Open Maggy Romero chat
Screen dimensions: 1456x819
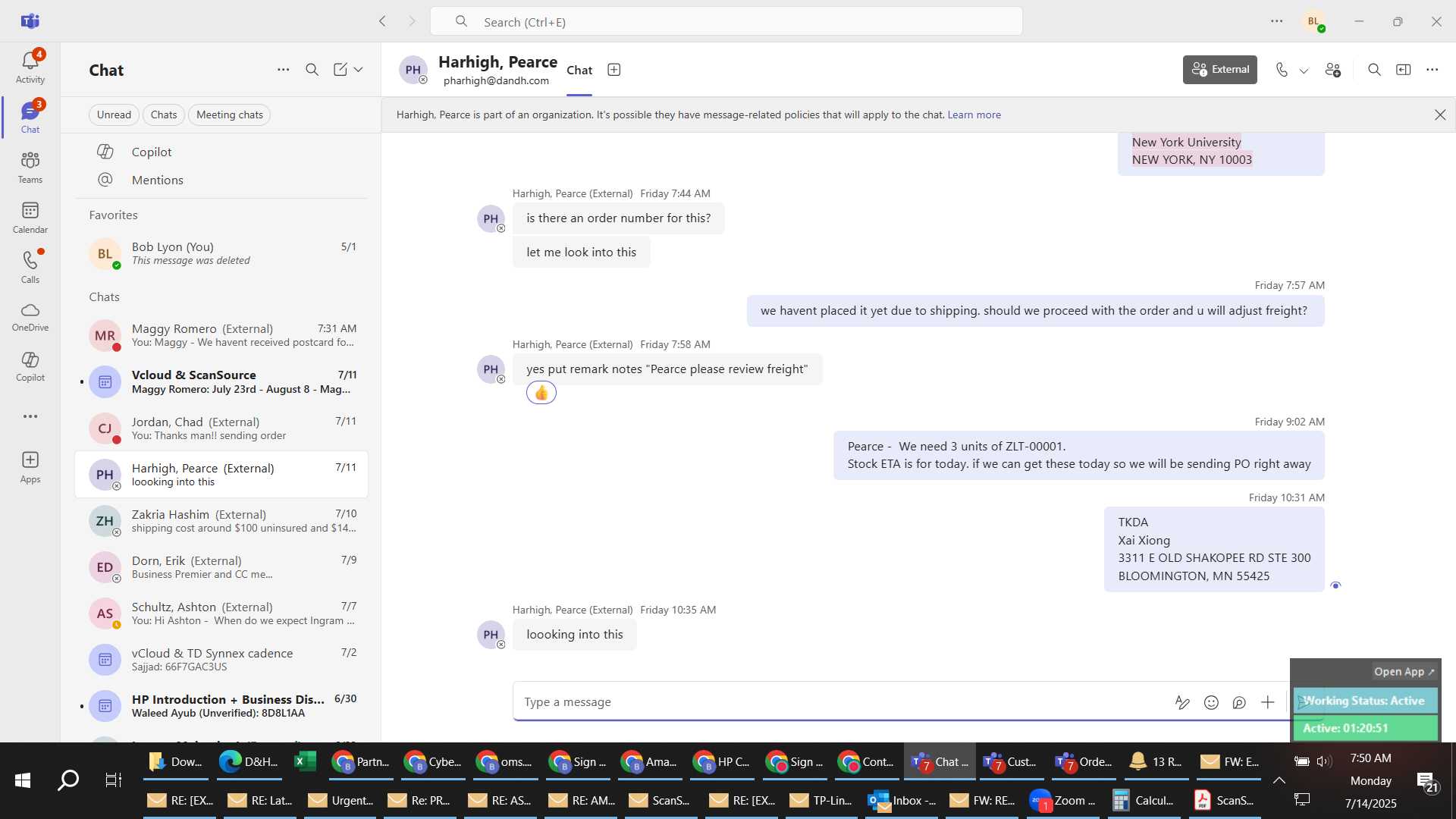point(221,335)
